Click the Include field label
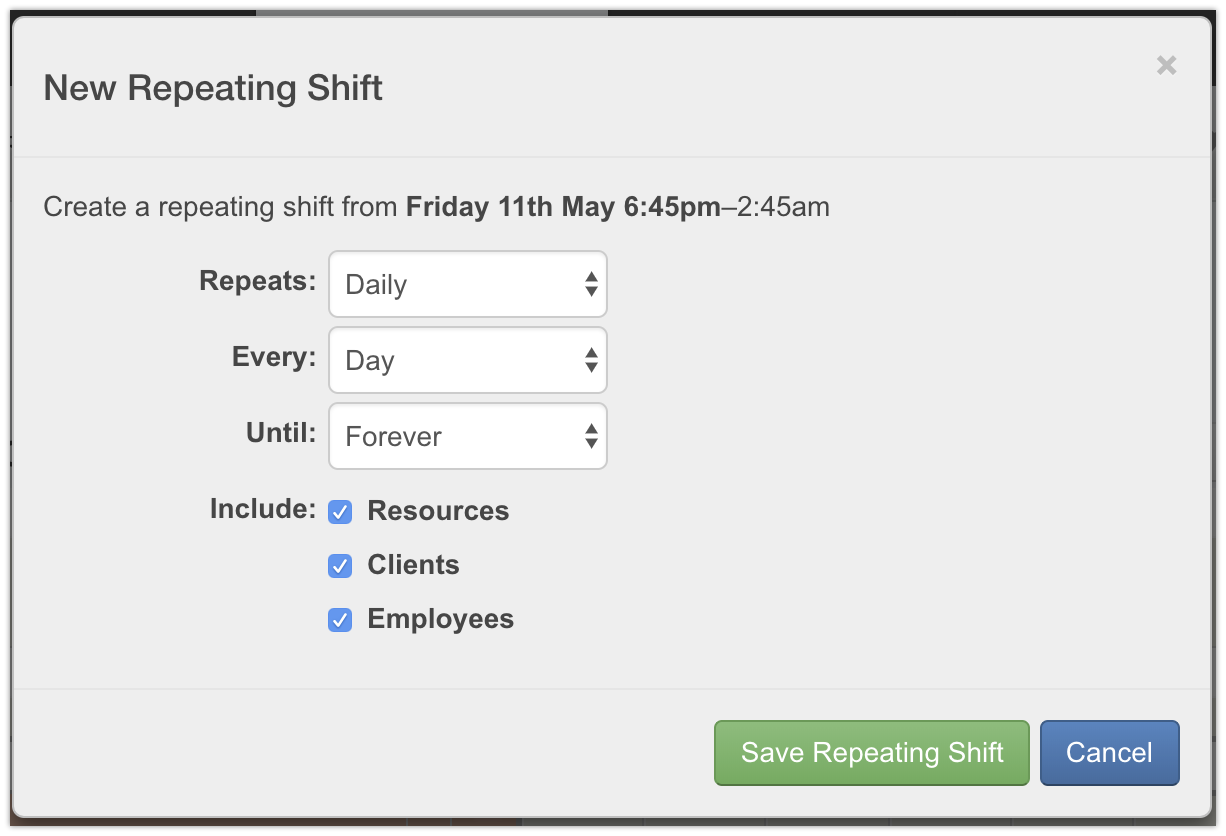Image resolution: width=1226 pixels, height=836 pixels. pyautogui.click(x=263, y=509)
